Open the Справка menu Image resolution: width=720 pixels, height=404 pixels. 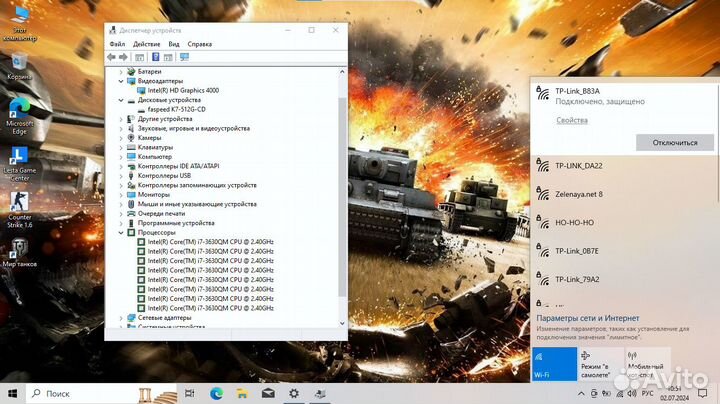point(200,44)
